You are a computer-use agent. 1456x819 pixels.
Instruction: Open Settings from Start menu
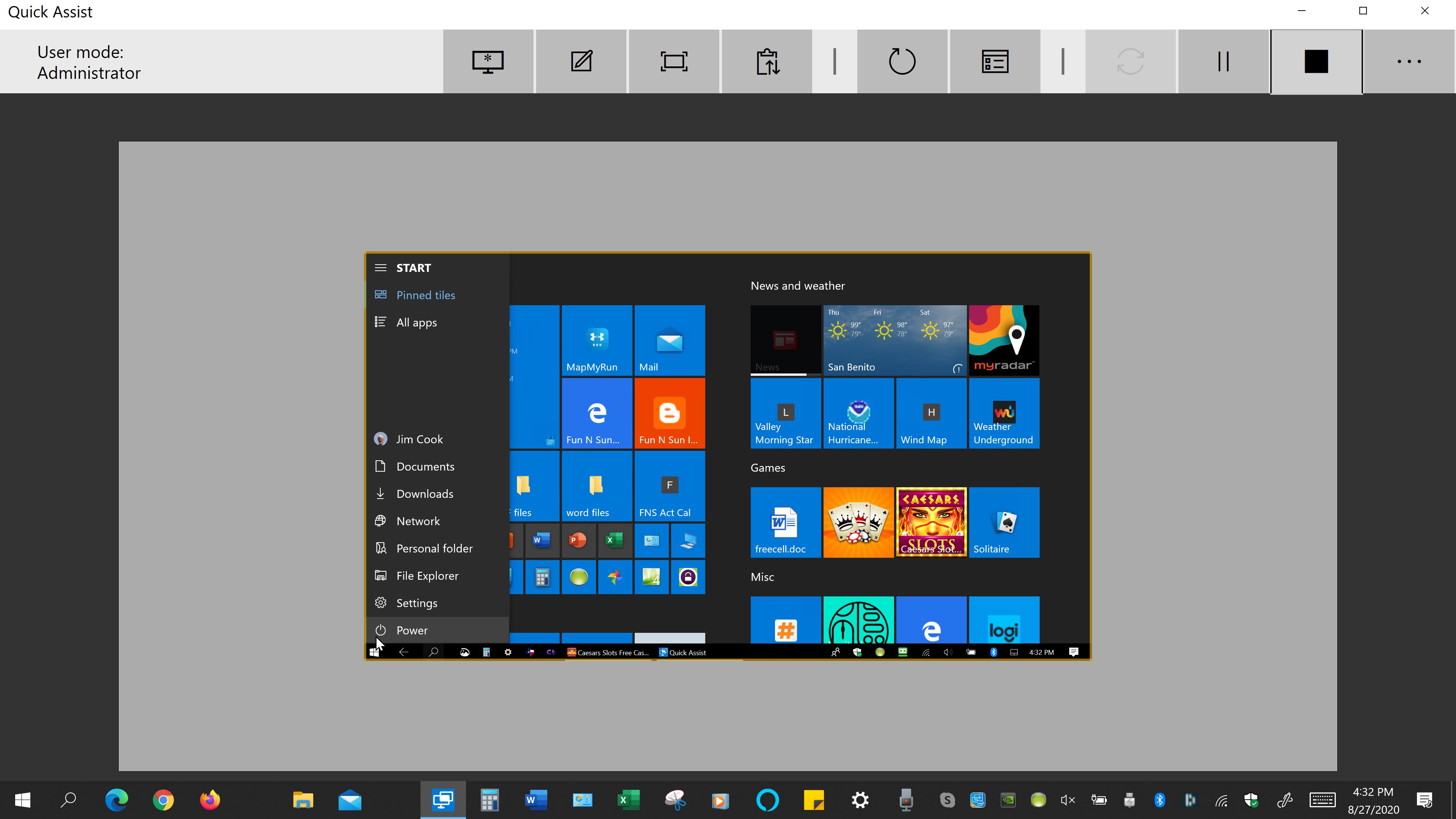(416, 602)
